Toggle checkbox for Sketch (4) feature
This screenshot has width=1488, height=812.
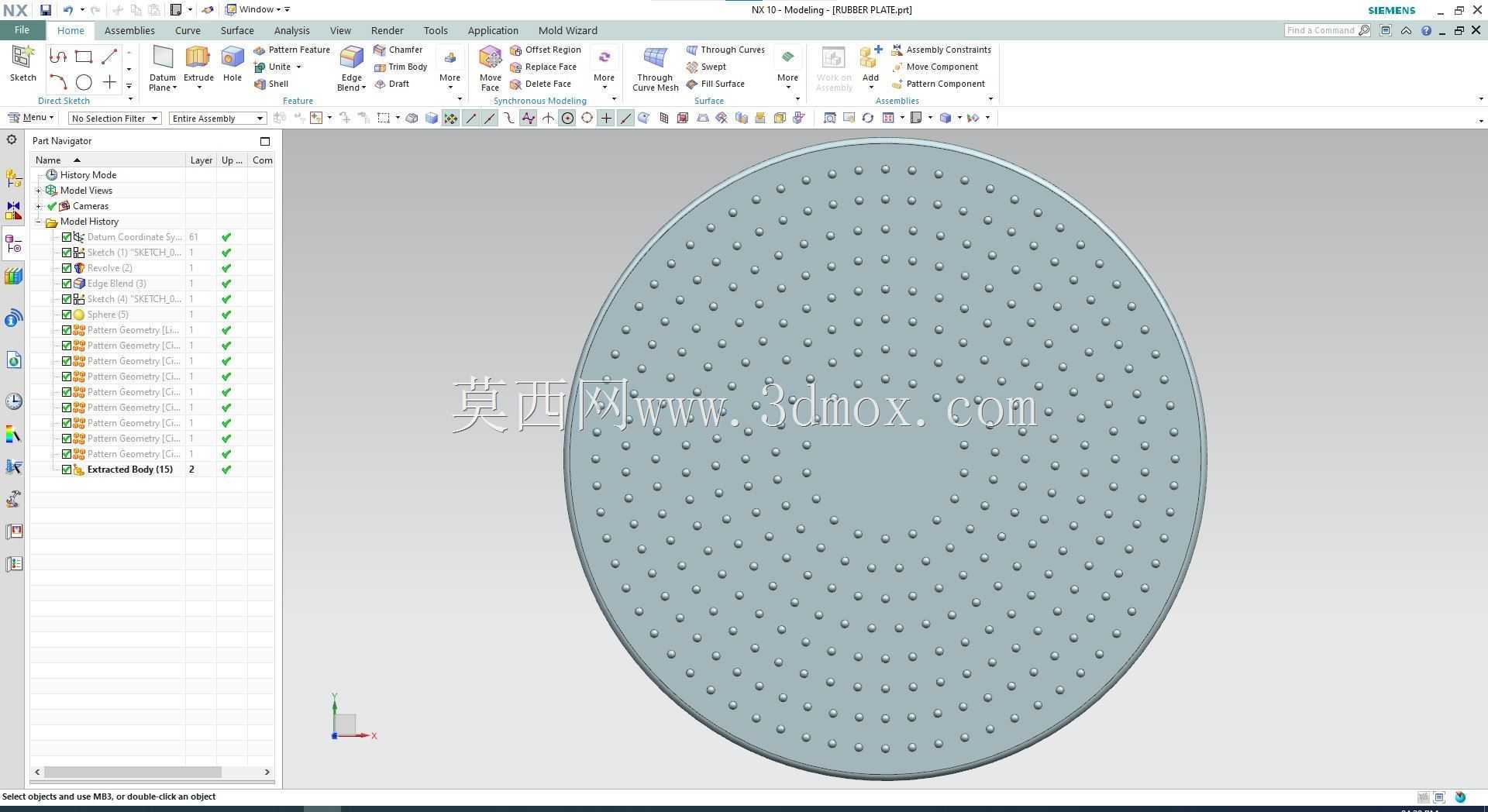[x=67, y=299]
